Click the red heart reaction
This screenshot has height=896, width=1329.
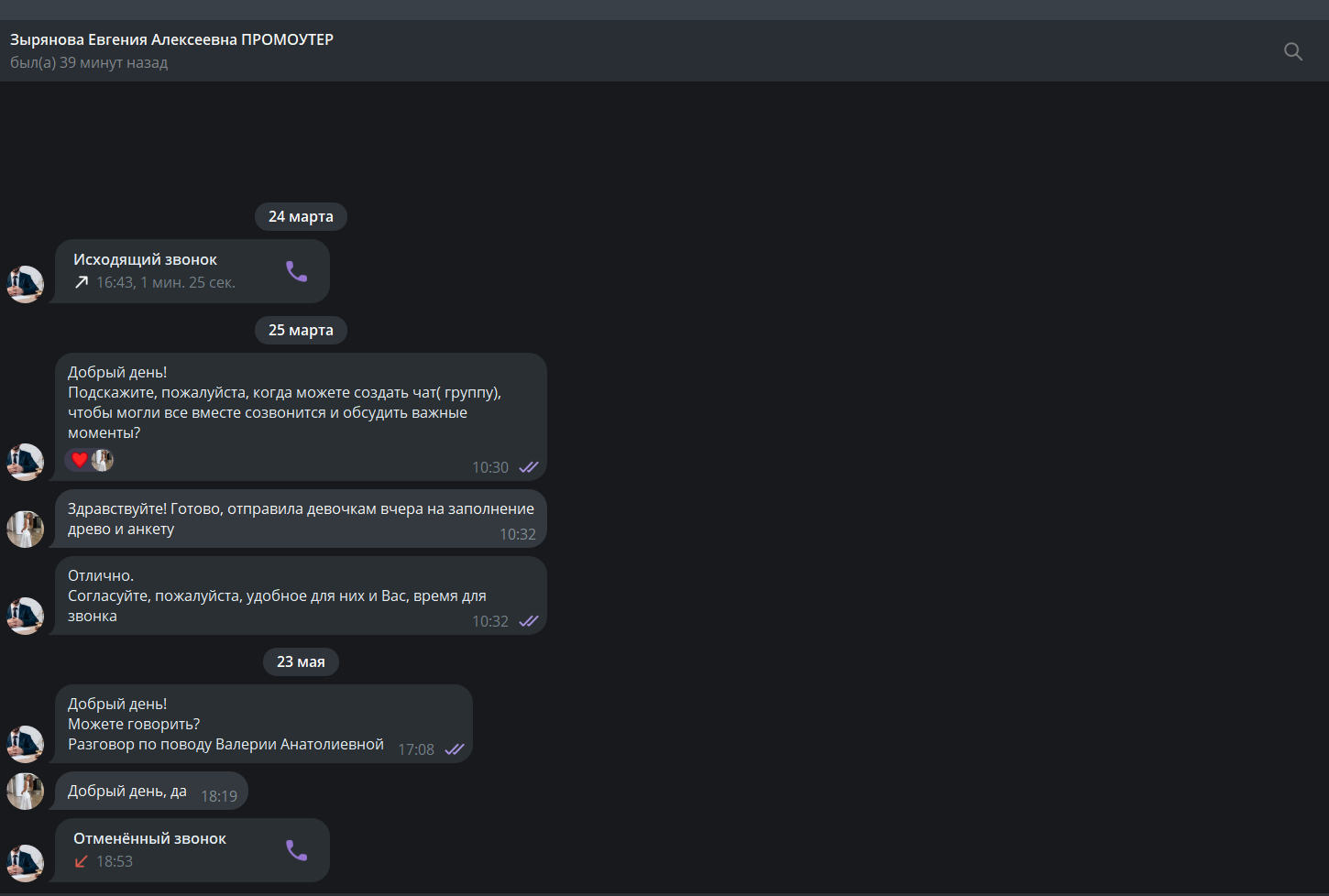80,460
